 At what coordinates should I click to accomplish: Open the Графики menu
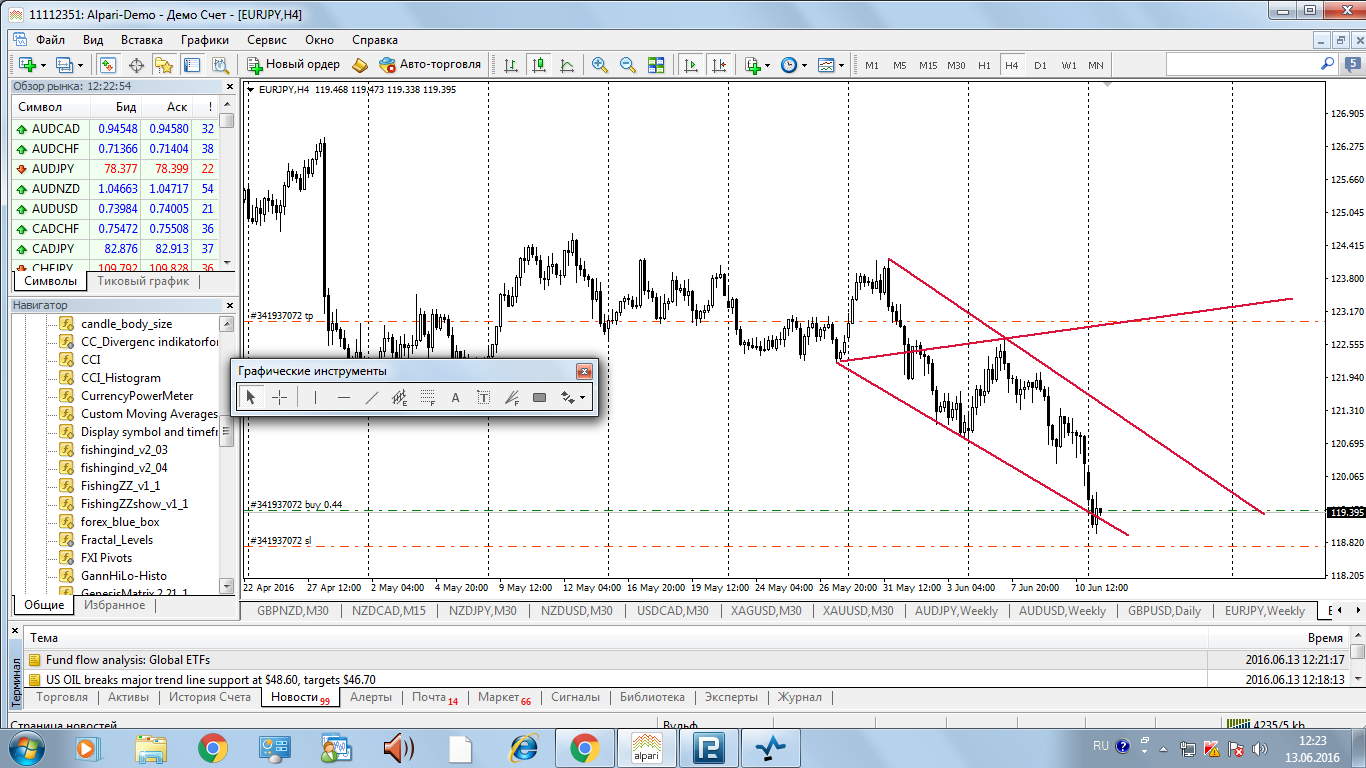point(205,40)
